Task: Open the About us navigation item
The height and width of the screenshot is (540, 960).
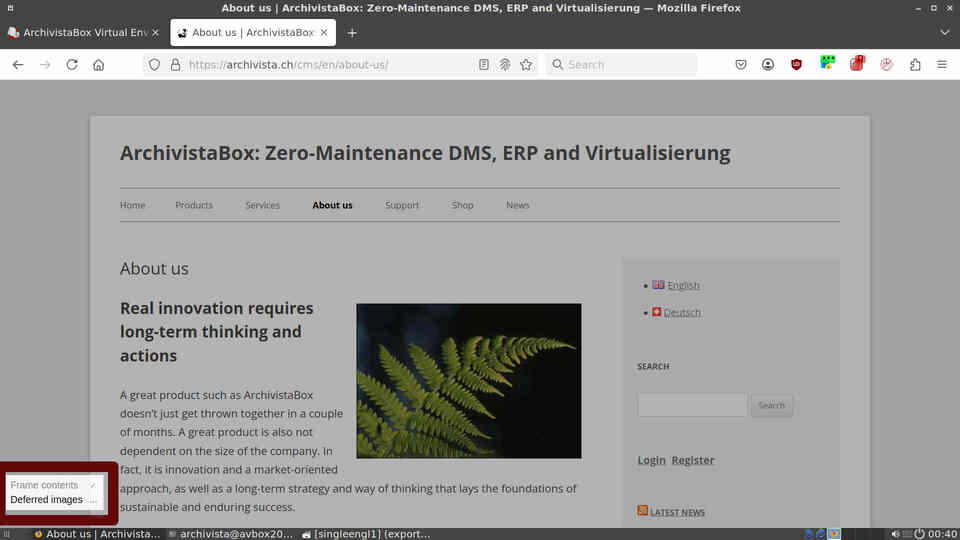Action: tap(332, 205)
